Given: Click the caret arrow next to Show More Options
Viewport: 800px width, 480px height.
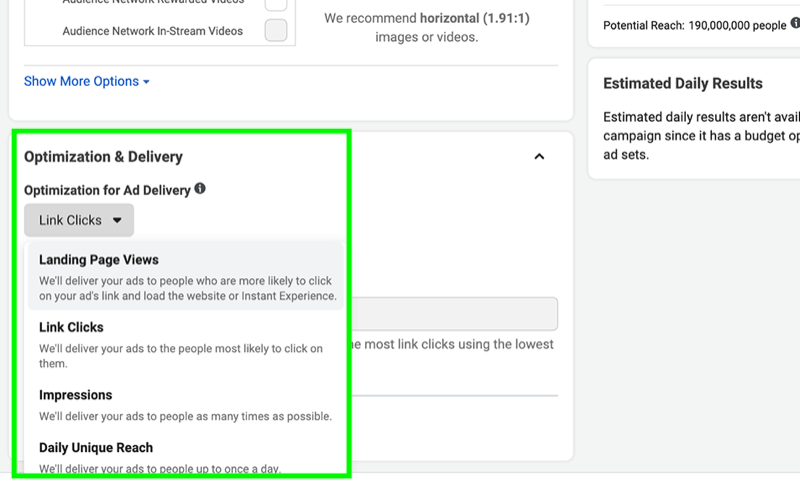Looking at the screenshot, I should (x=146, y=82).
